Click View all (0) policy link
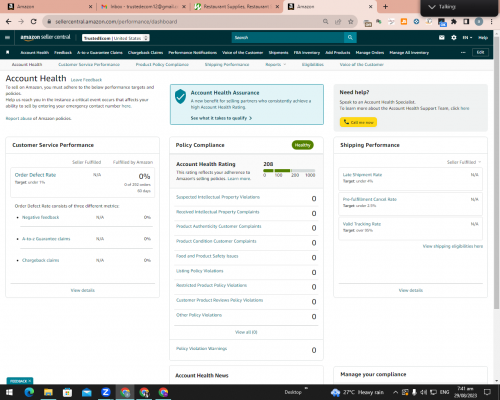Screen dimensions: 500x400 point(246,332)
